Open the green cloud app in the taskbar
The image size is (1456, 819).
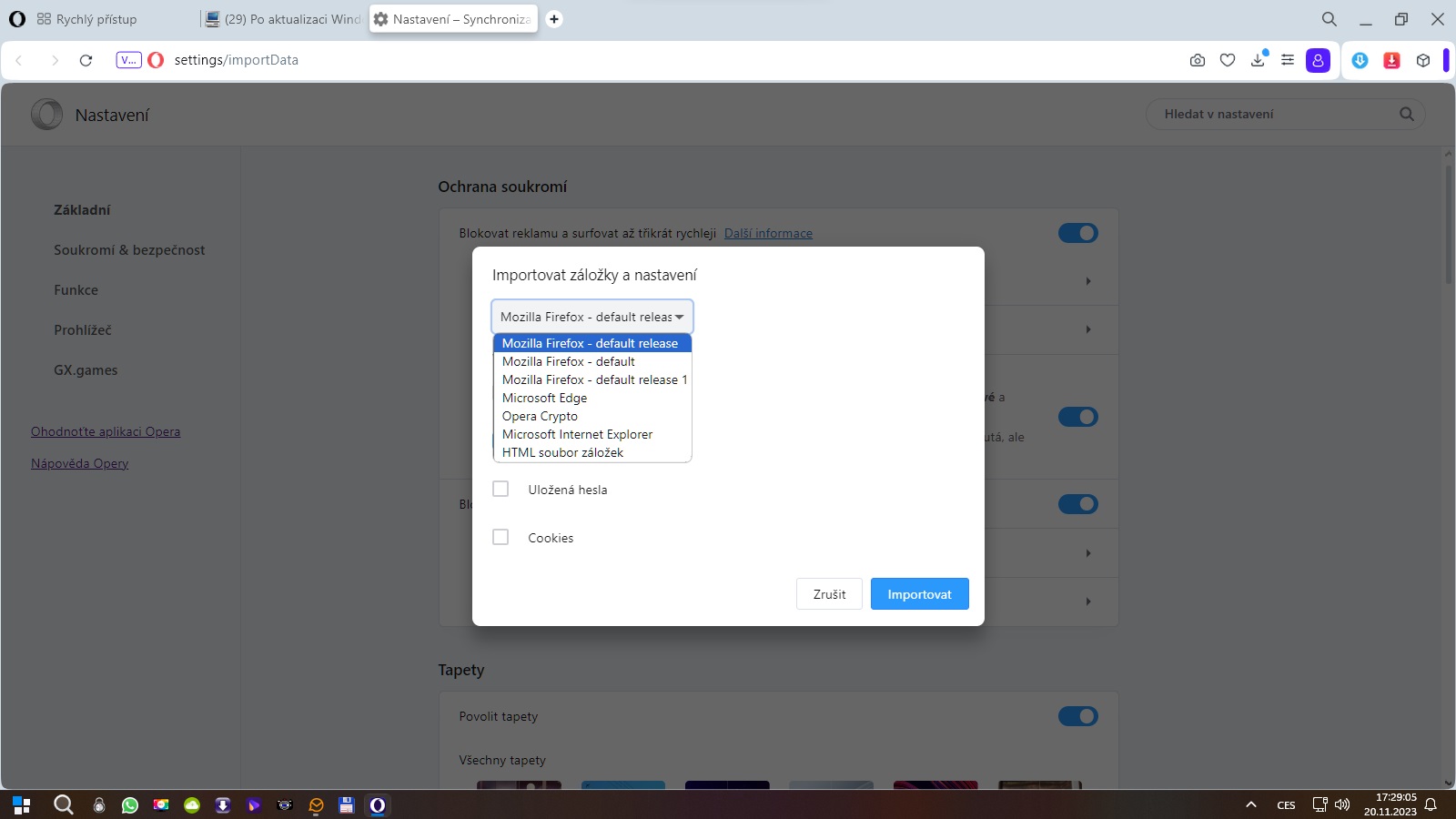(x=192, y=804)
